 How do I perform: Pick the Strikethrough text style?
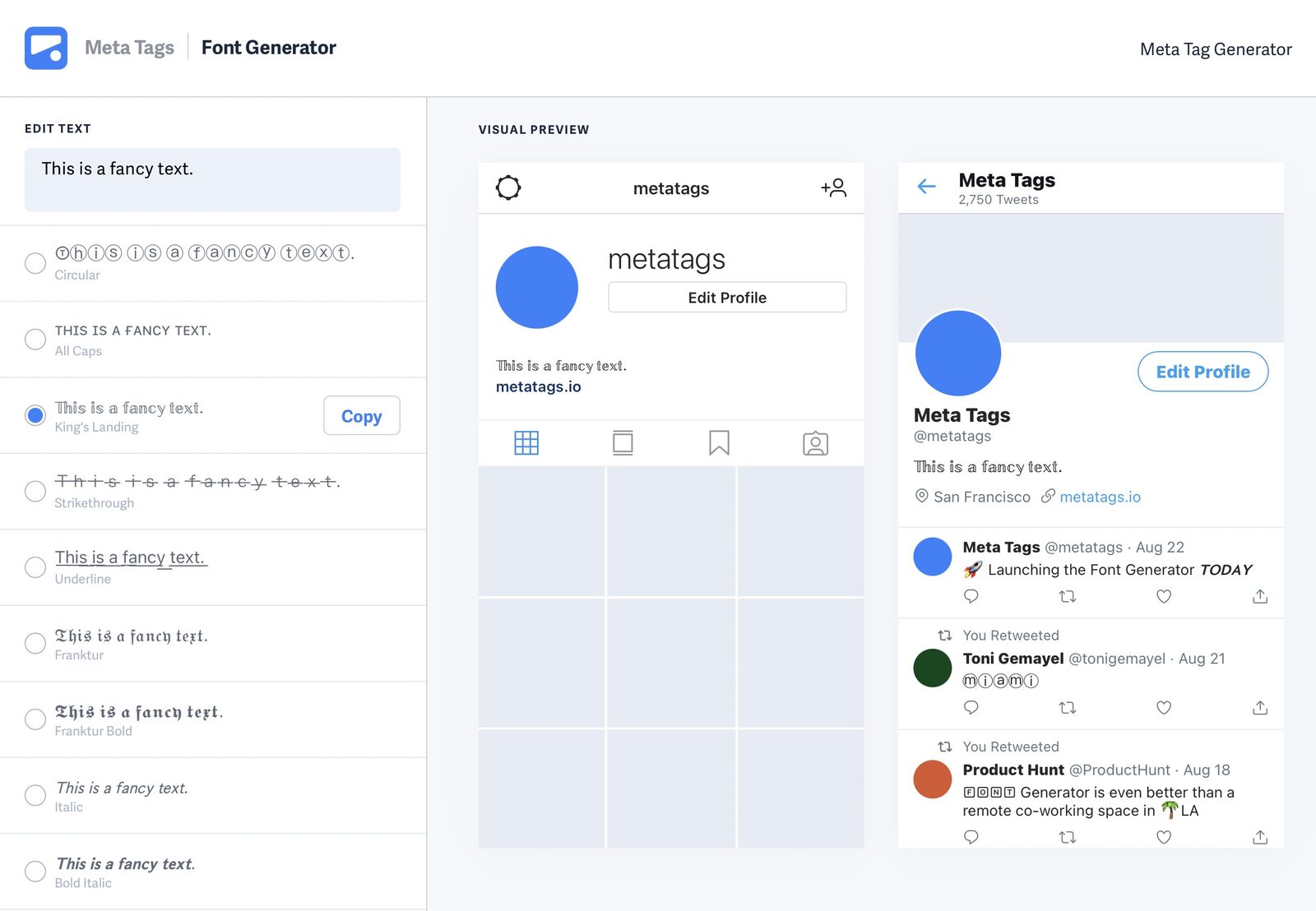pos(35,491)
